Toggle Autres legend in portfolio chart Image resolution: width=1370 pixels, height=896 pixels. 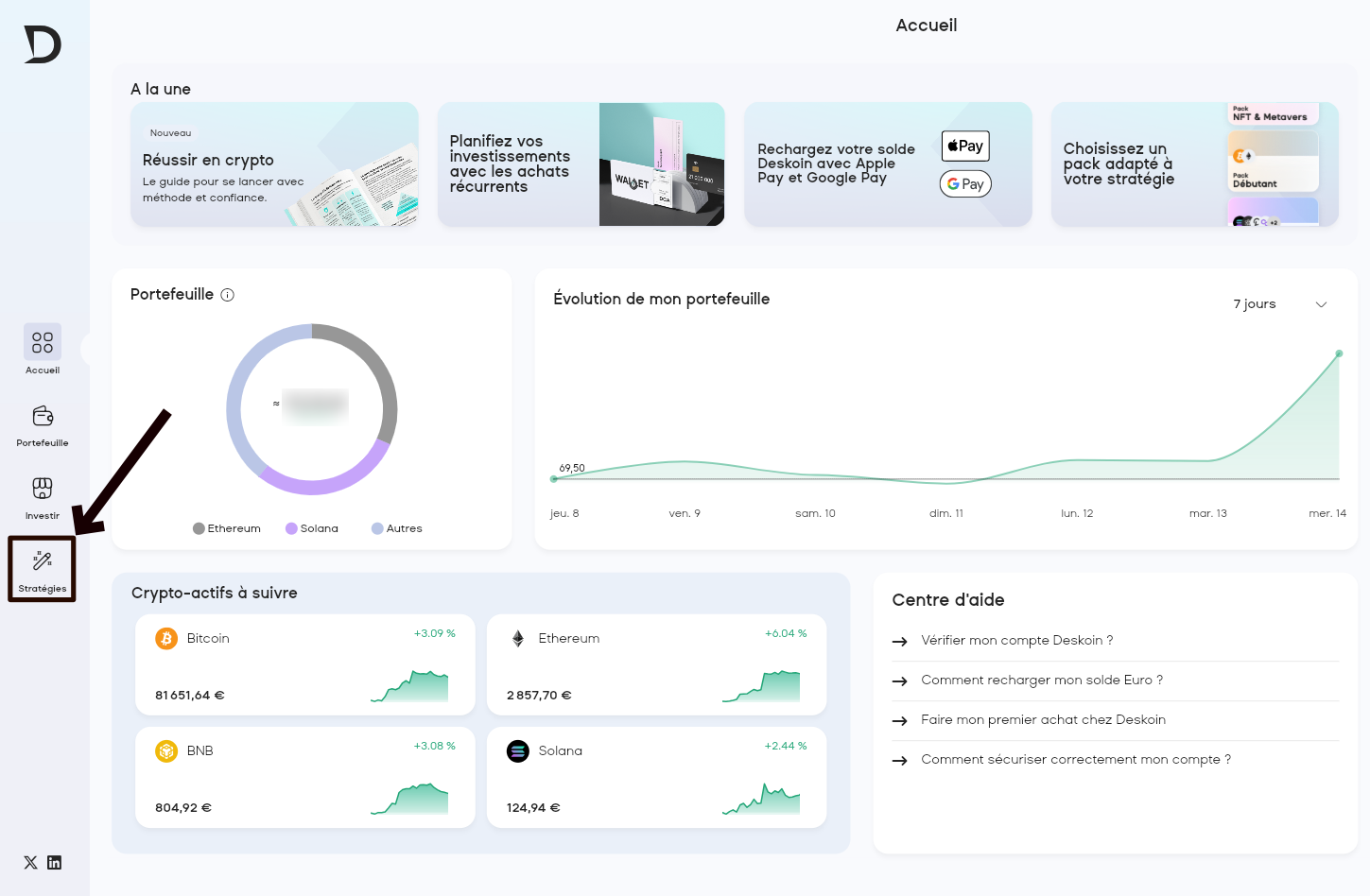(397, 528)
